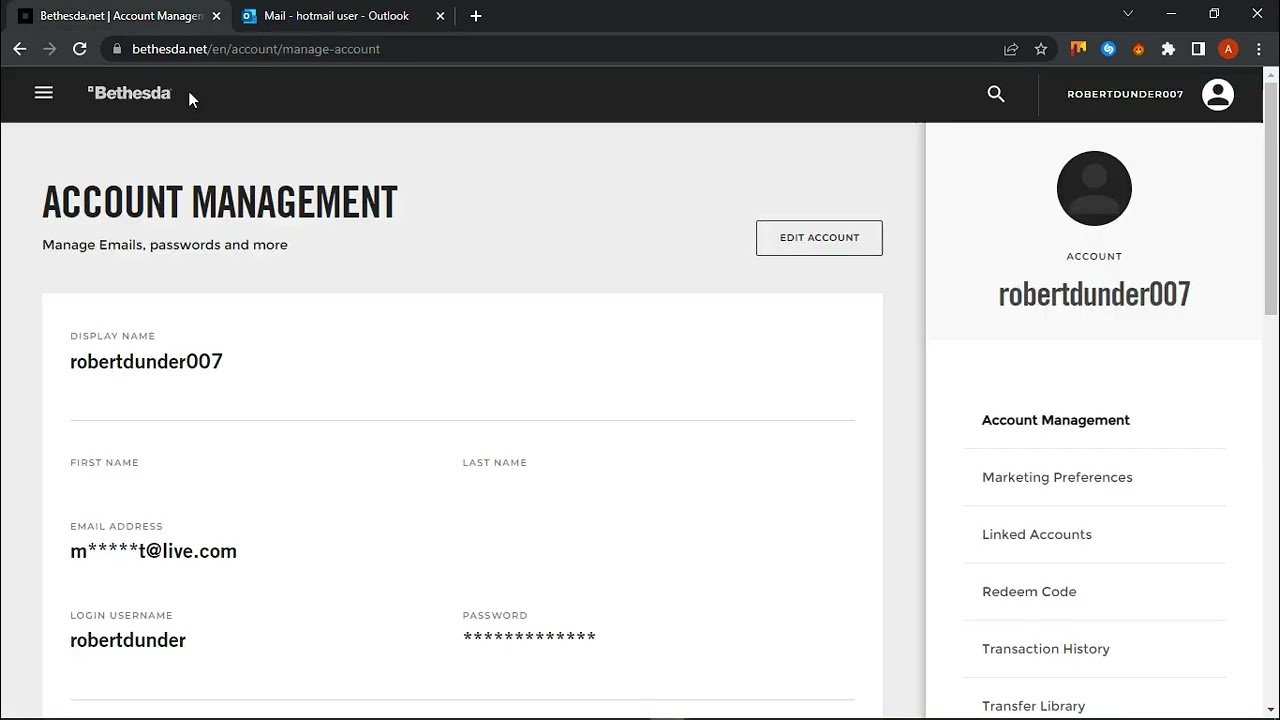This screenshot has width=1280, height=720.
Task: Open Linked Accounts in the sidebar
Action: [1037, 534]
